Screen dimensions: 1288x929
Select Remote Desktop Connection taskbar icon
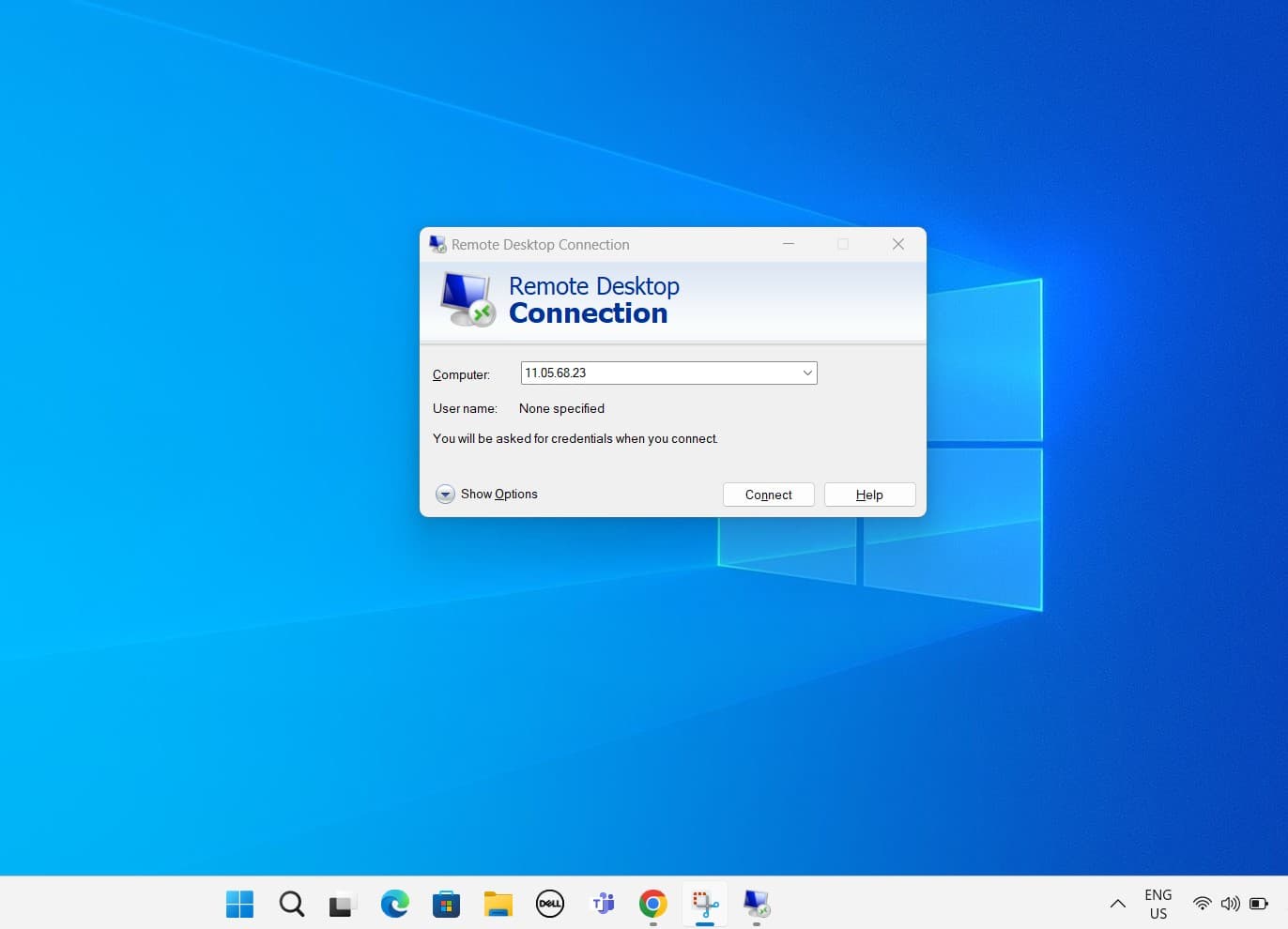point(757,904)
